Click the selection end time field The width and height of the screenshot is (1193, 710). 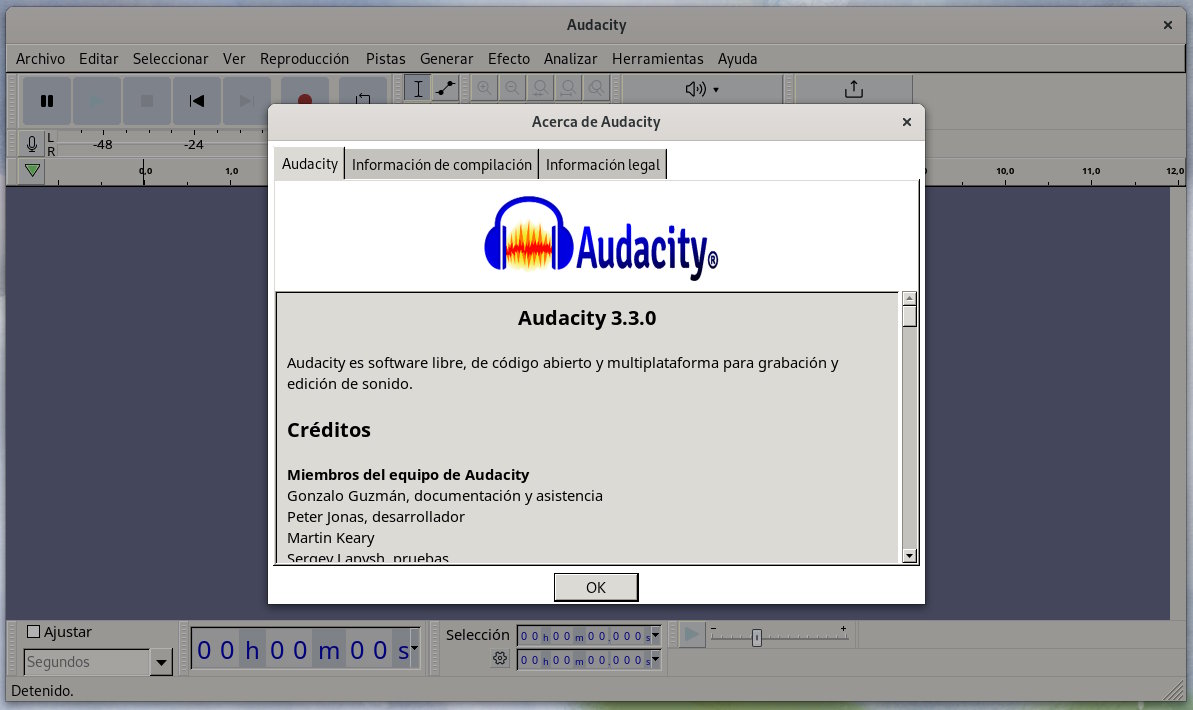tap(588, 660)
